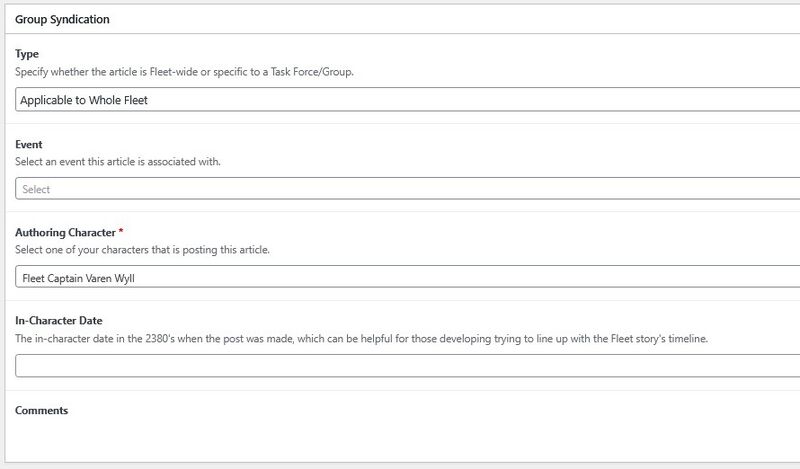Image resolution: width=800 pixels, height=469 pixels.
Task: Click the Applicable to Whole Fleet text
Action: pos(84,100)
